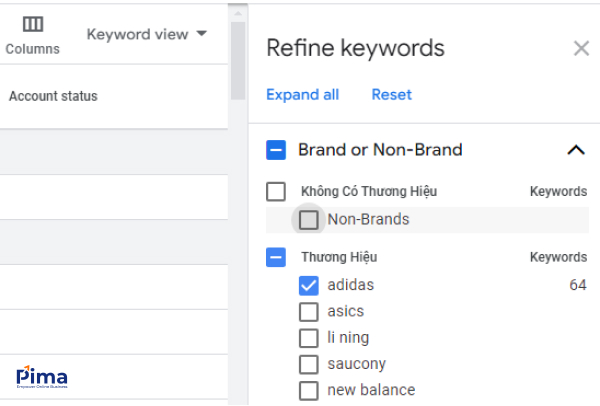Tick the li ning checkbox
The width and height of the screenshot is (600, 406).
pyautogui.click(x=309, y=338)
